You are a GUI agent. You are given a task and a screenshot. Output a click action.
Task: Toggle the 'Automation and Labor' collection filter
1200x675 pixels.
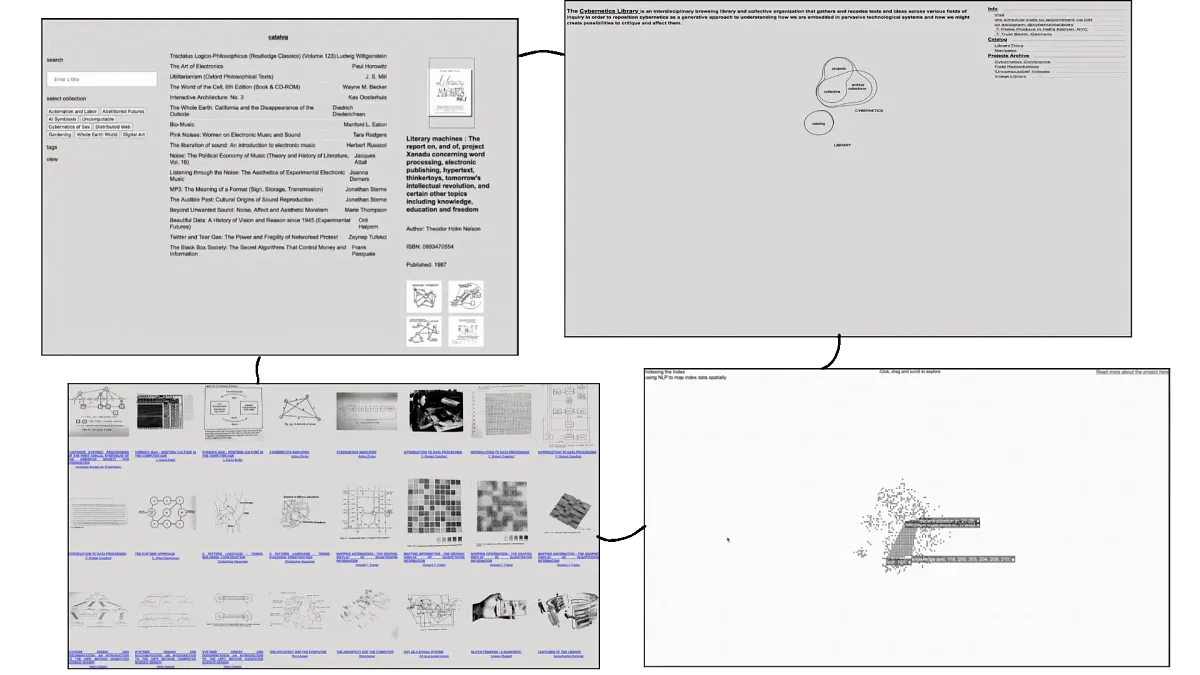72,111
